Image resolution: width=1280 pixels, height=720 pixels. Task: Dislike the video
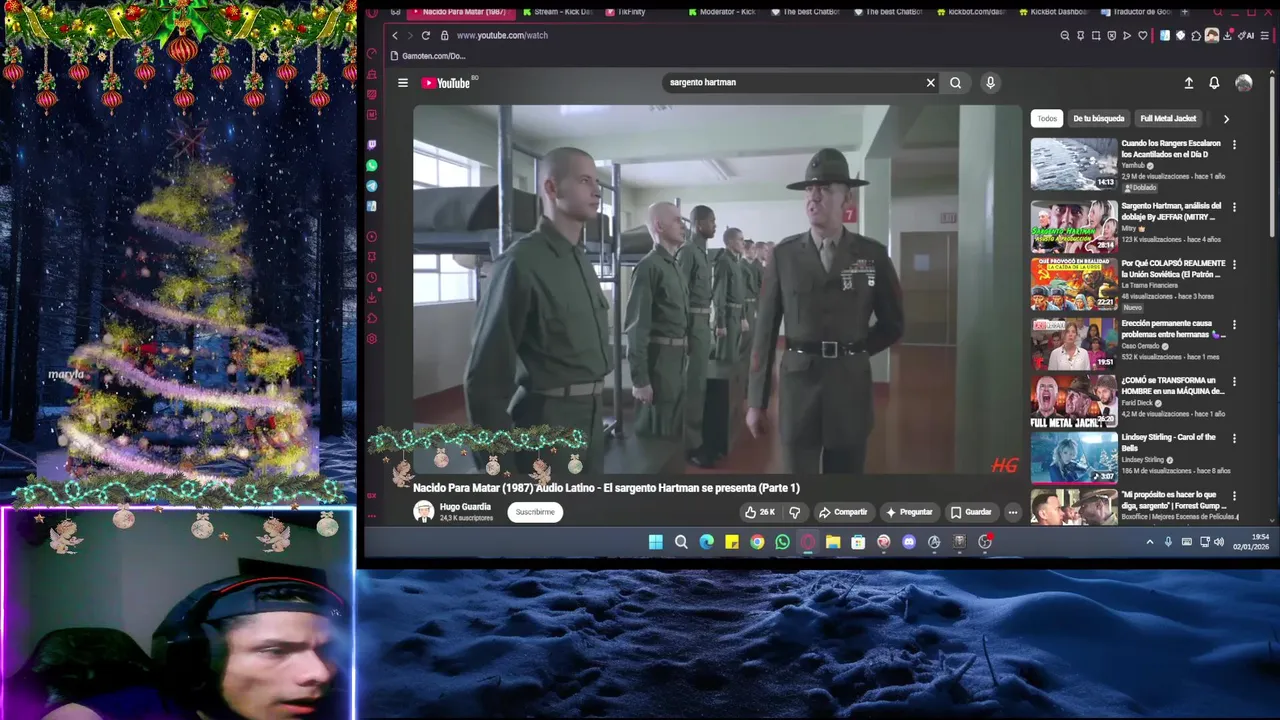click(x=795, y=512)
